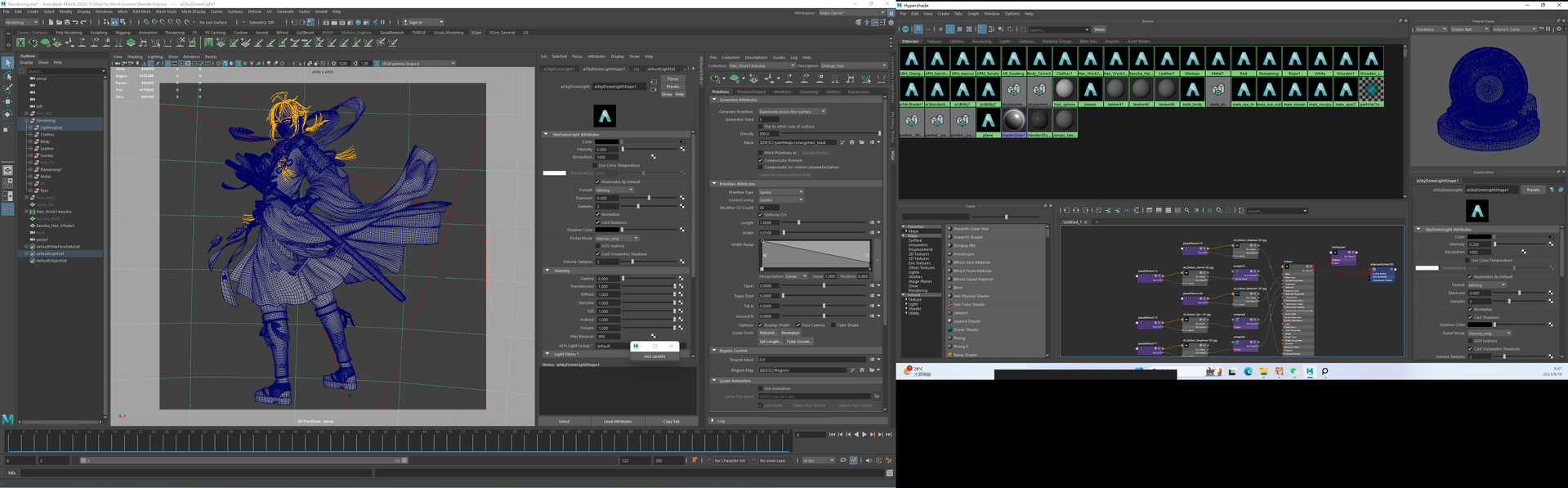The image size is (1568, 488).
Task: Select the shaderGlow1 swatch in Hypershade
Action: pos(1014,122)
